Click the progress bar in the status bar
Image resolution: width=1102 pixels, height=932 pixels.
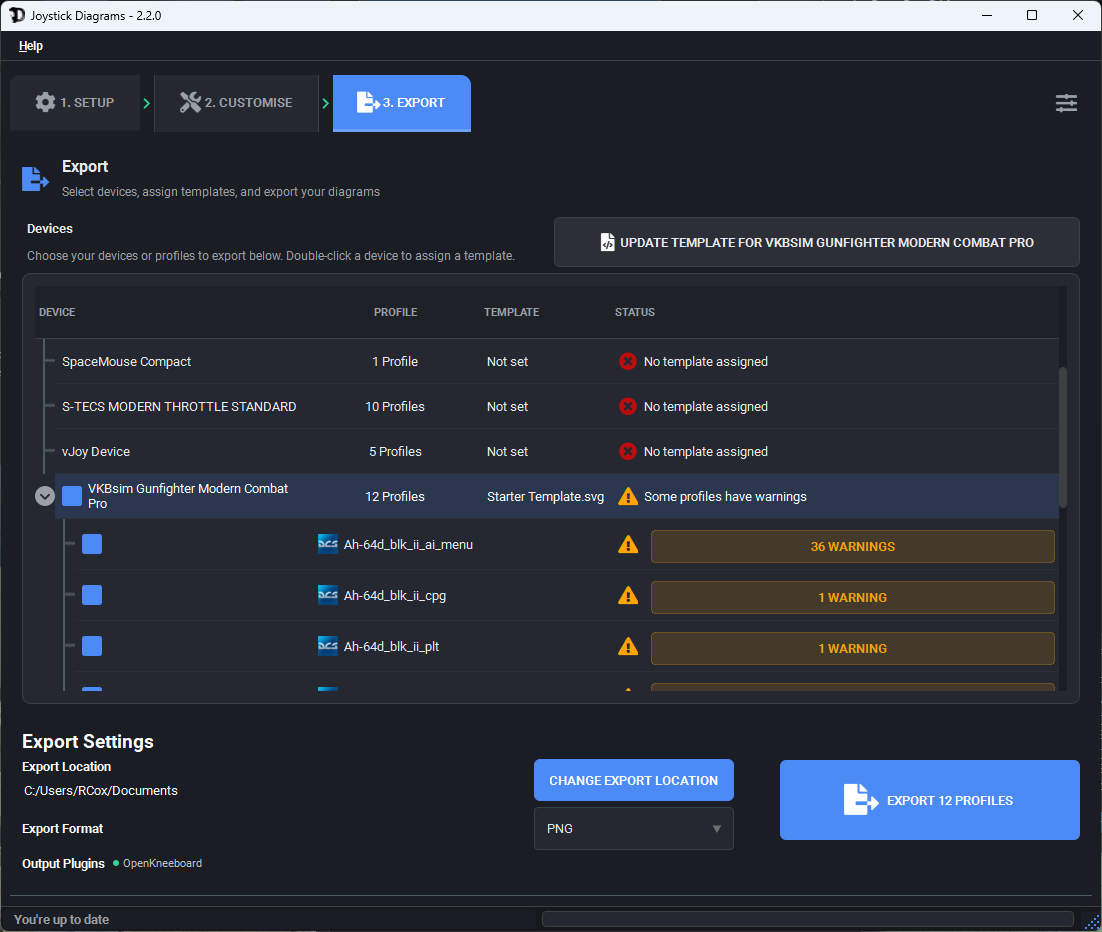tap(808, 919)
